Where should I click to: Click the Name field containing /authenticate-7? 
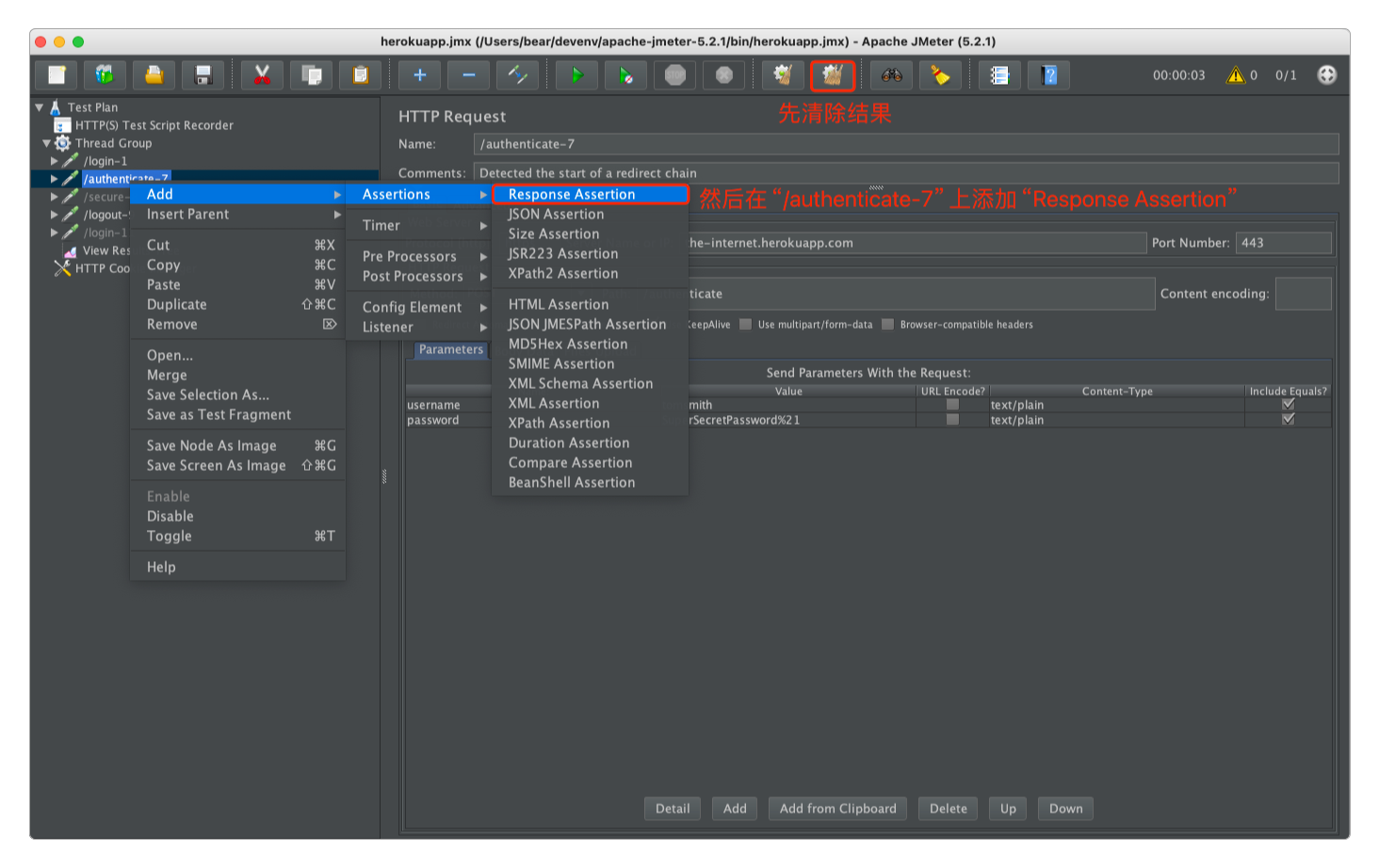[906, 144]
